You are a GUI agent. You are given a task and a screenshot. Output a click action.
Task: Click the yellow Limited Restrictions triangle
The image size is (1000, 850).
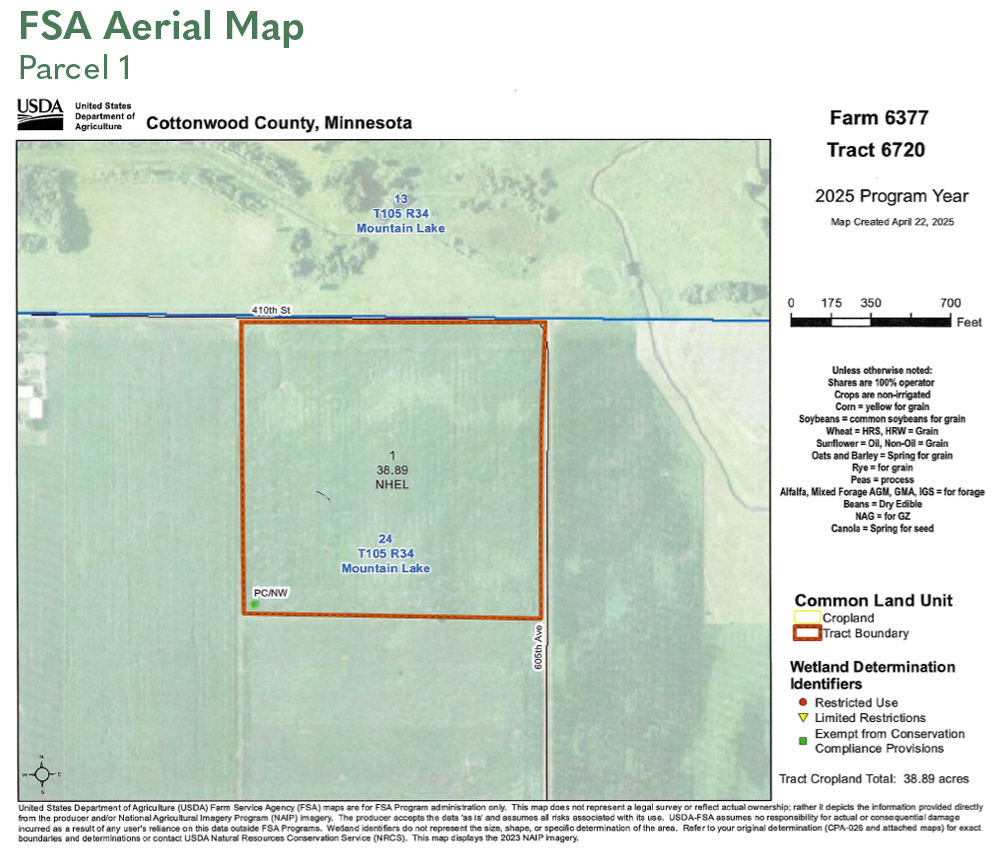pos(802,718)
